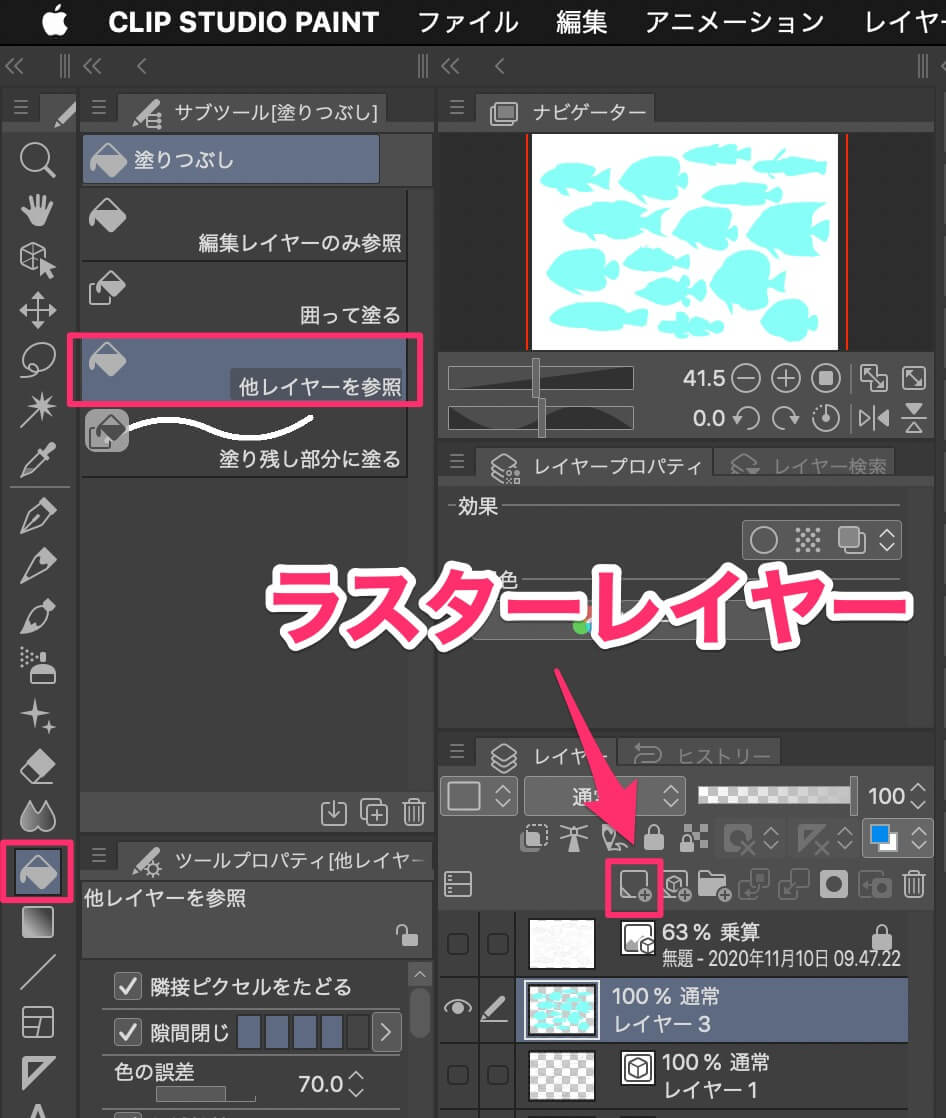The image size is (946, 1118).
Task: Click the New Raster Layer icon
Action: point(634,885)
